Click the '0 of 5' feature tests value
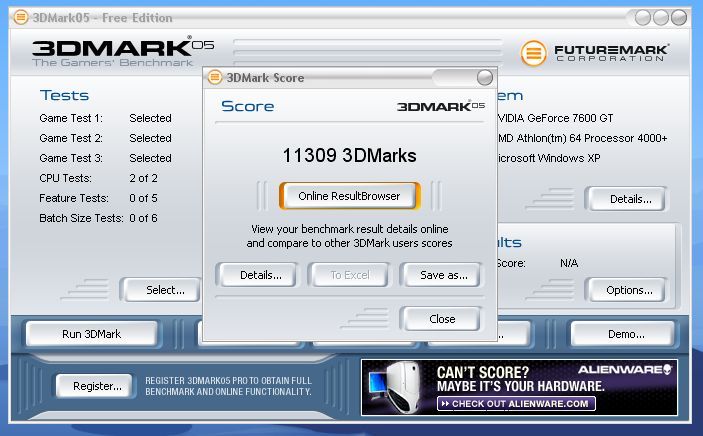This screenshot has height=436, width=703. (143, 198)
